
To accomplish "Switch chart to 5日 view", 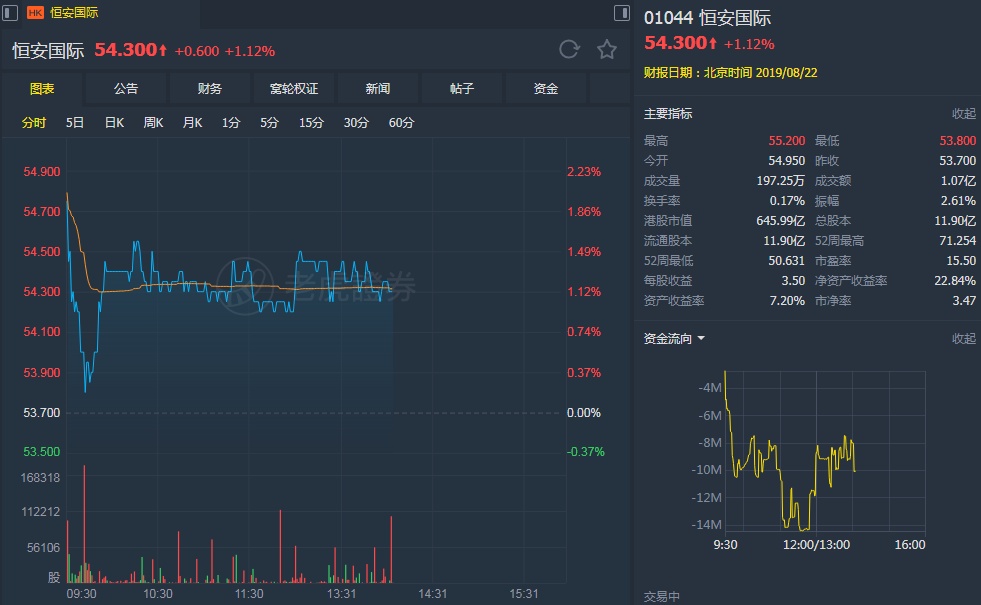I will click(75, 123).
